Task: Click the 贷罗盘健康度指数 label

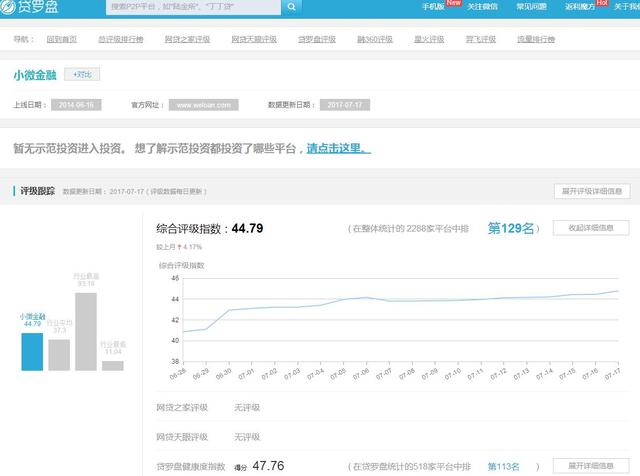Action: 191,467
